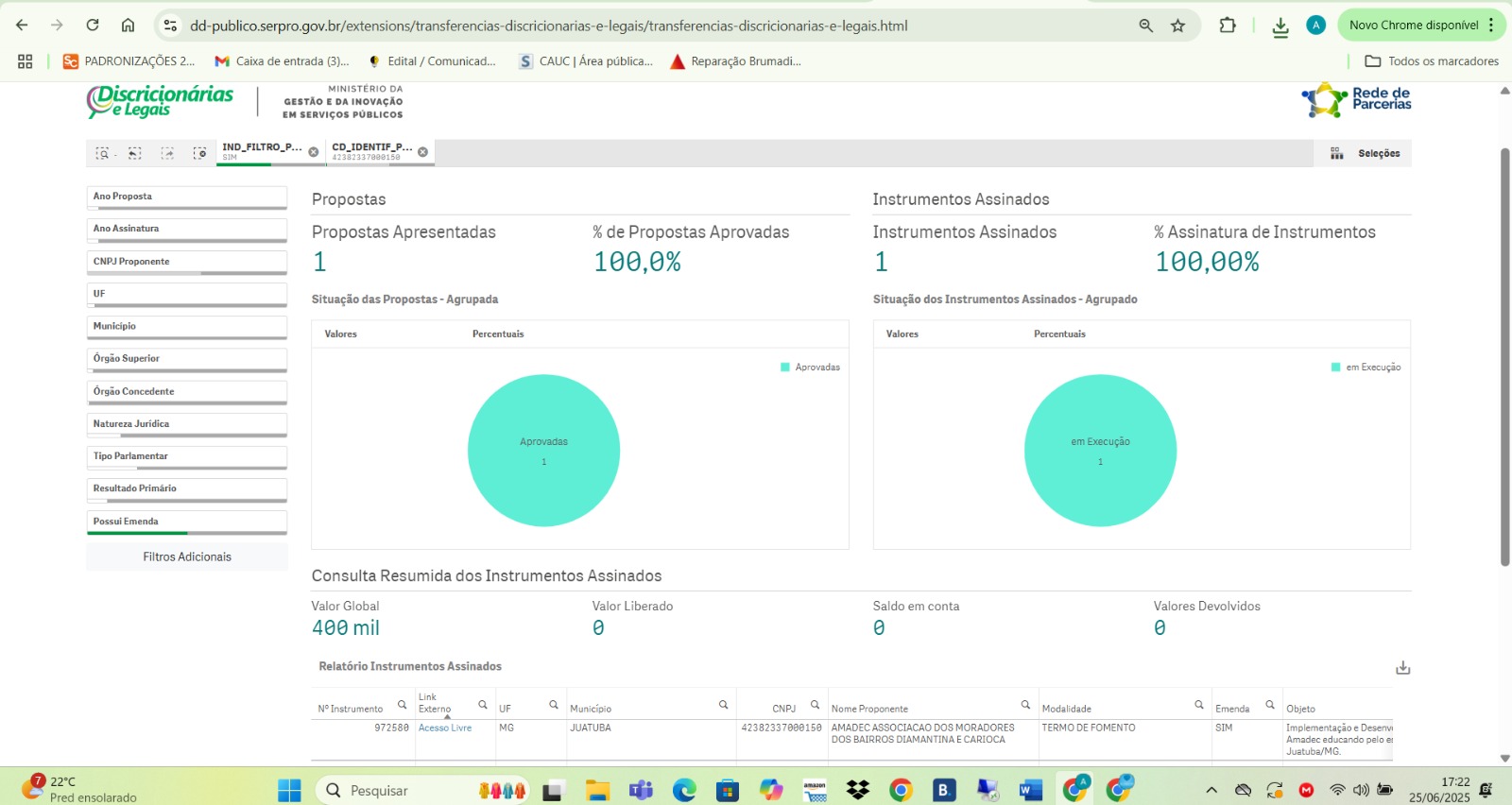Viewport: 1512px width, 805px height.
Task: Step forward in selections
Action: tap(167, 153)
